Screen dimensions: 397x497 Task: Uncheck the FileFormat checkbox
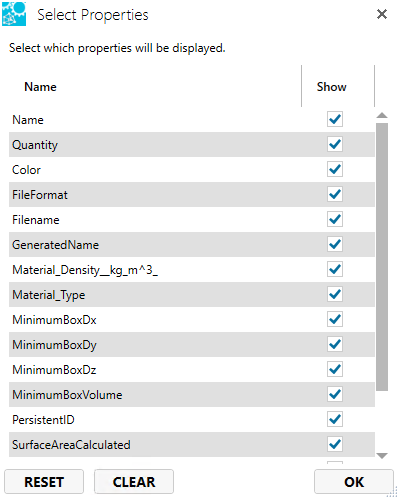pos(335,194)
